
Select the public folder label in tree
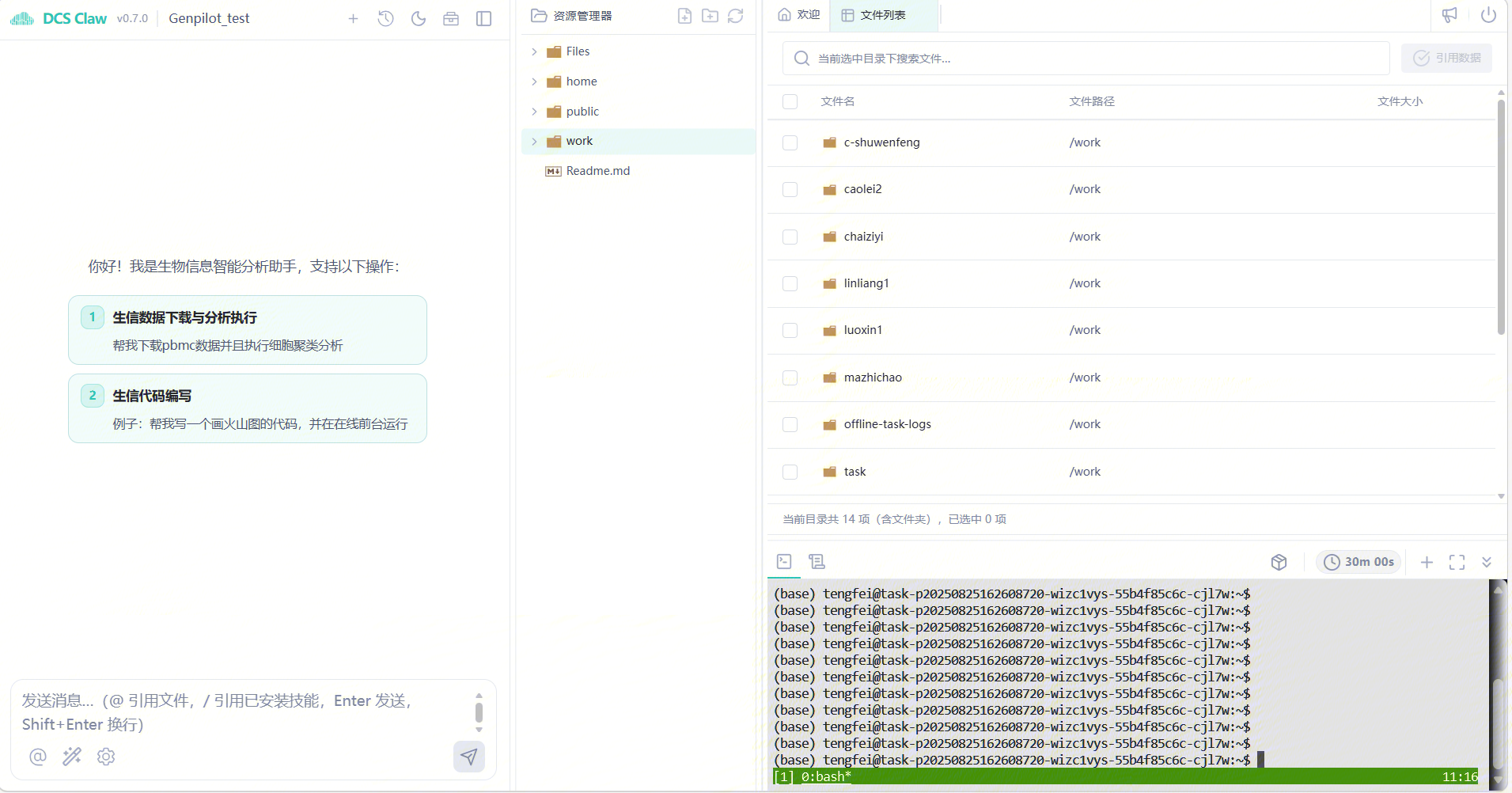pos(582,112)
